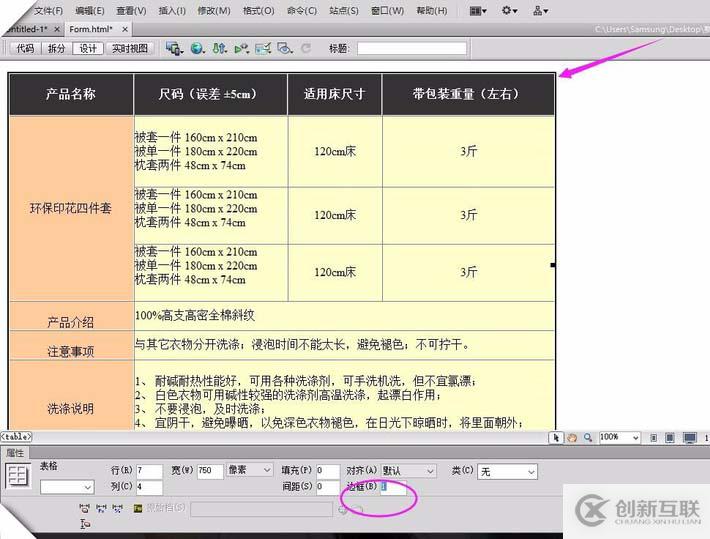Close the Untitled-1 tab
The height and width of the screenshot is (539, 710).
(57, 29)
